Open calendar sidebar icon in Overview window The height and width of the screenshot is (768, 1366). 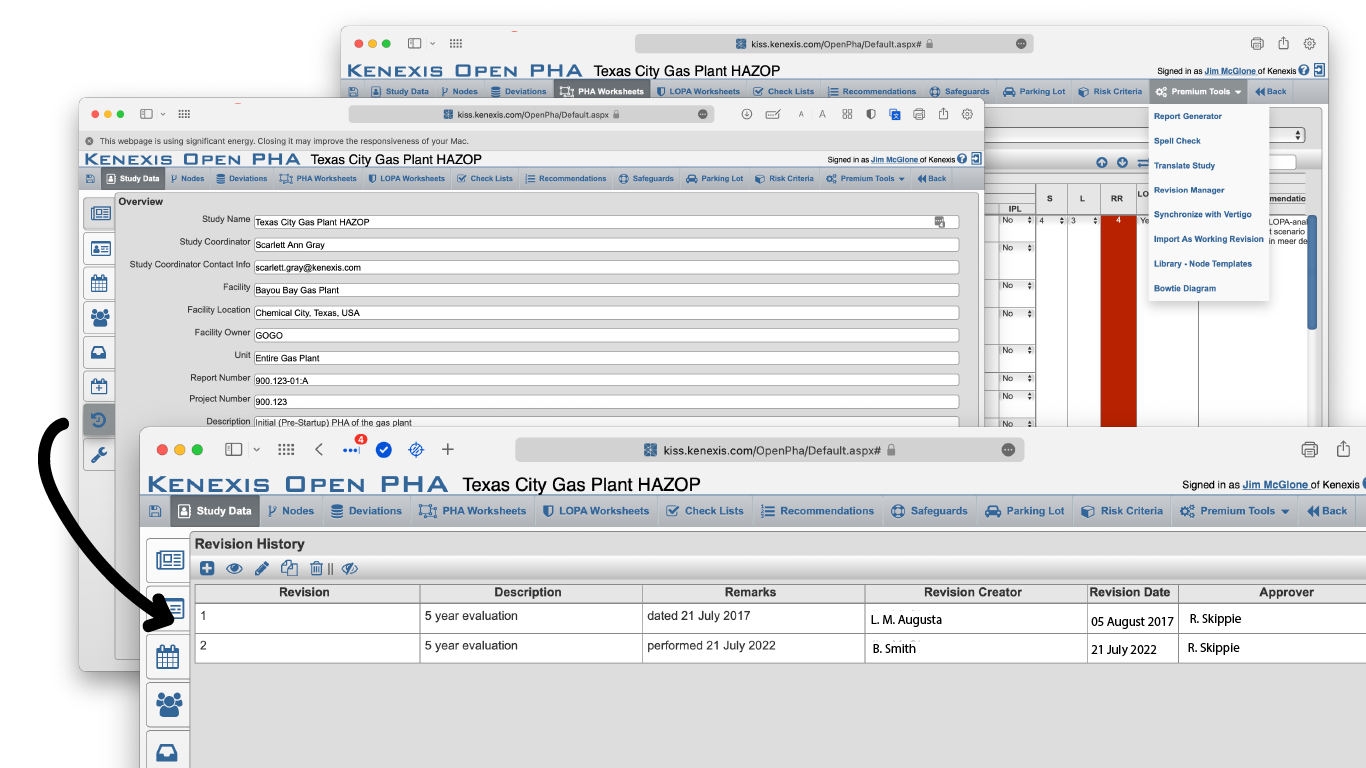pos(99,283)
